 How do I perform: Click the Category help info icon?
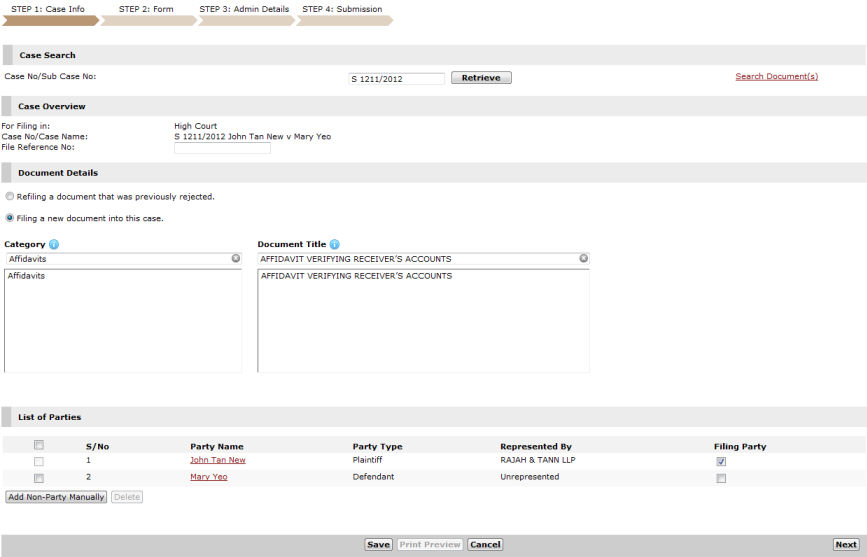click(54, 244)
